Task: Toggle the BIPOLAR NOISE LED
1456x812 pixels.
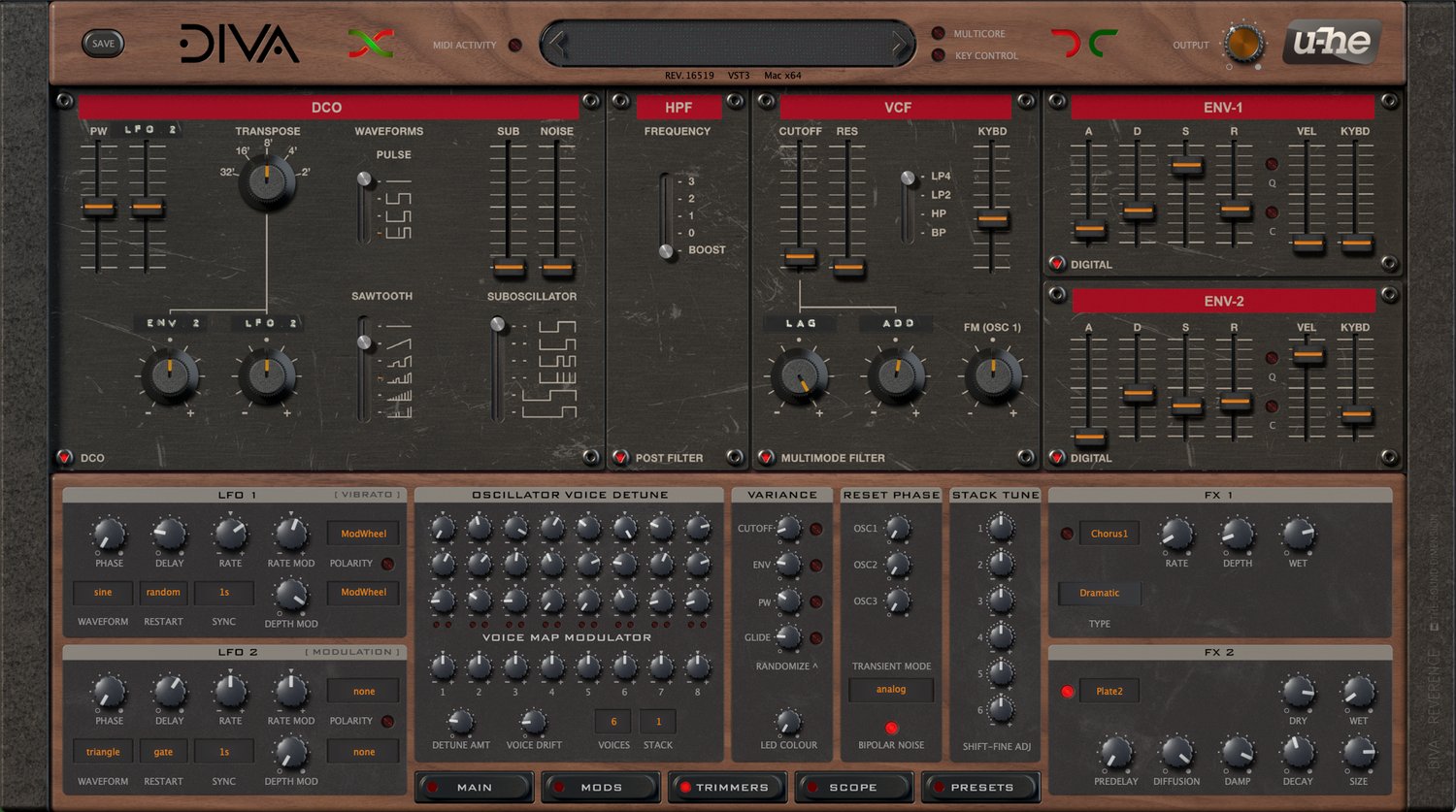Action: tap(891, 728)
